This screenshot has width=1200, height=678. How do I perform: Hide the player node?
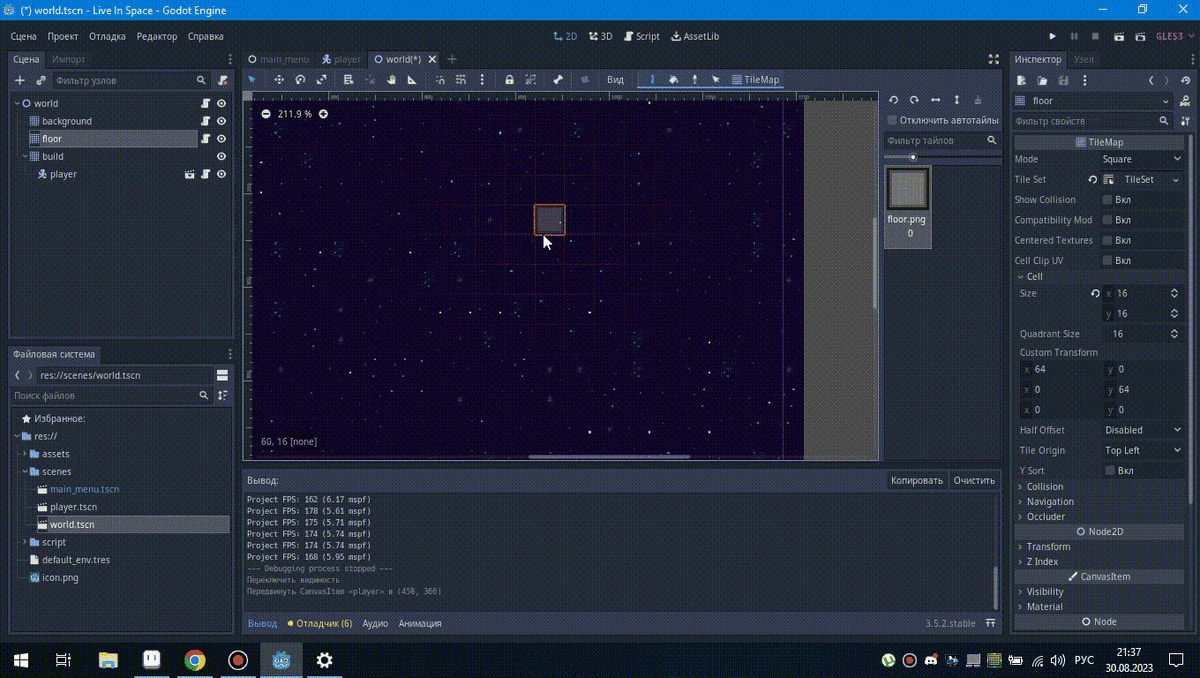click(x=221, y=174)
